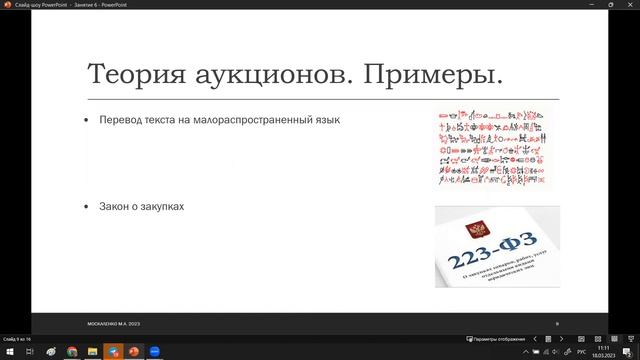Open Zoom from the taskbar

point(155,351)
